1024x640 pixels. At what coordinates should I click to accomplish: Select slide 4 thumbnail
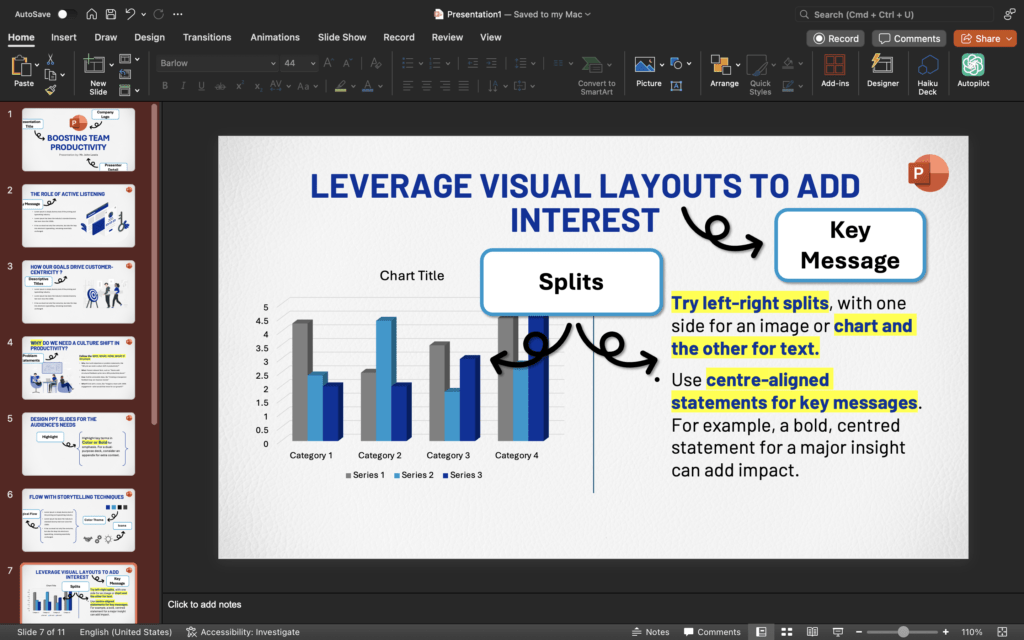click(78, 368)
